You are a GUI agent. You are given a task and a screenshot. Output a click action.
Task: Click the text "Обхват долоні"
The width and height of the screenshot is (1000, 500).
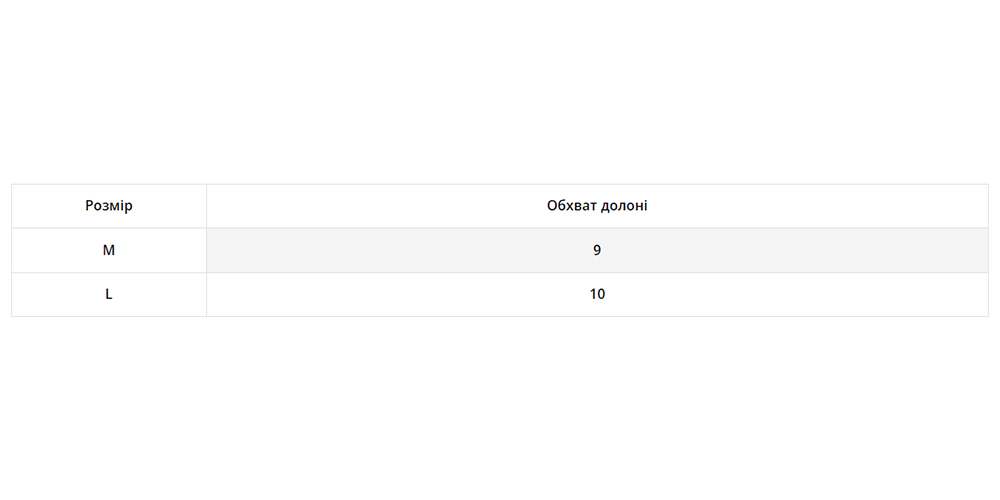(597, 206)
